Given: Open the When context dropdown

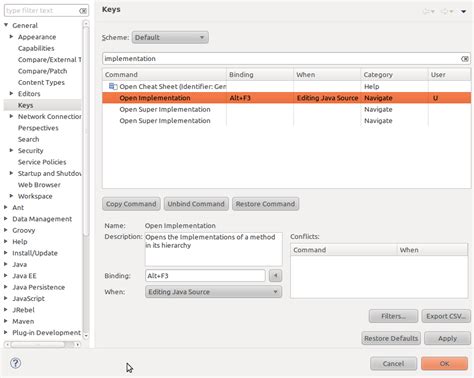Looking at the screenshot, I should tap(213, 292).
